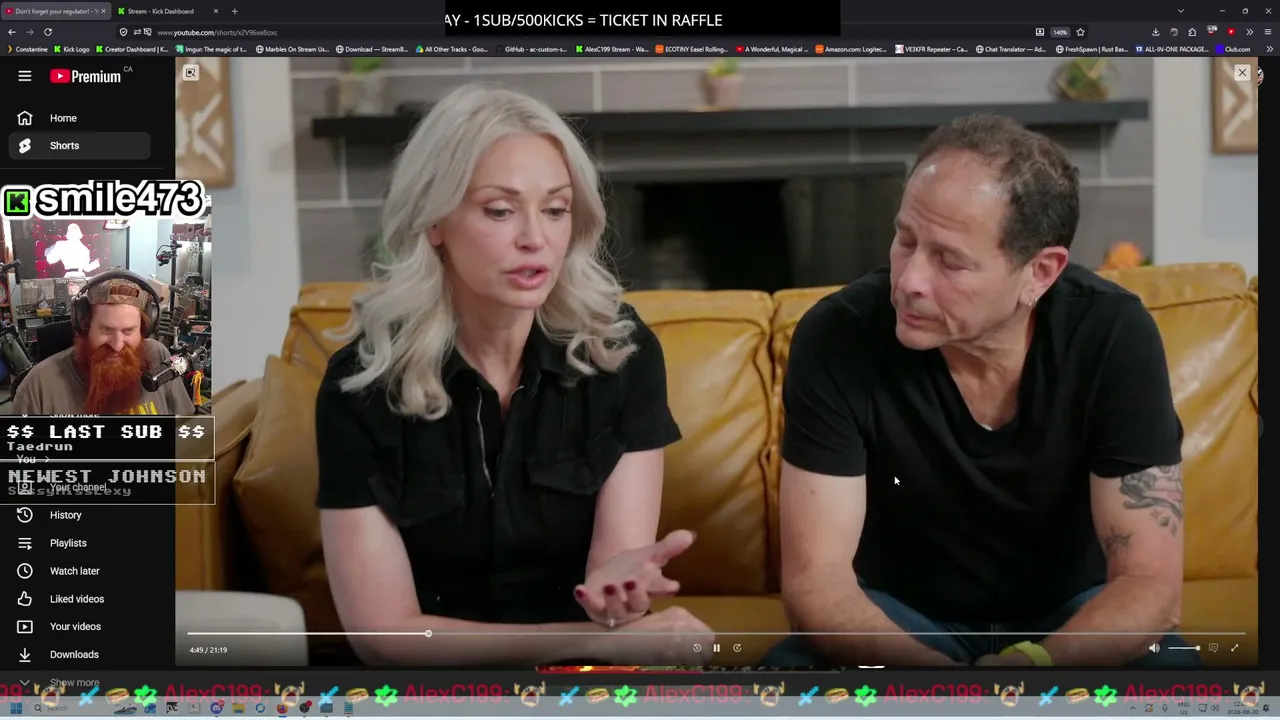Click the tracking protection shield icon

[x=124, y=32]
